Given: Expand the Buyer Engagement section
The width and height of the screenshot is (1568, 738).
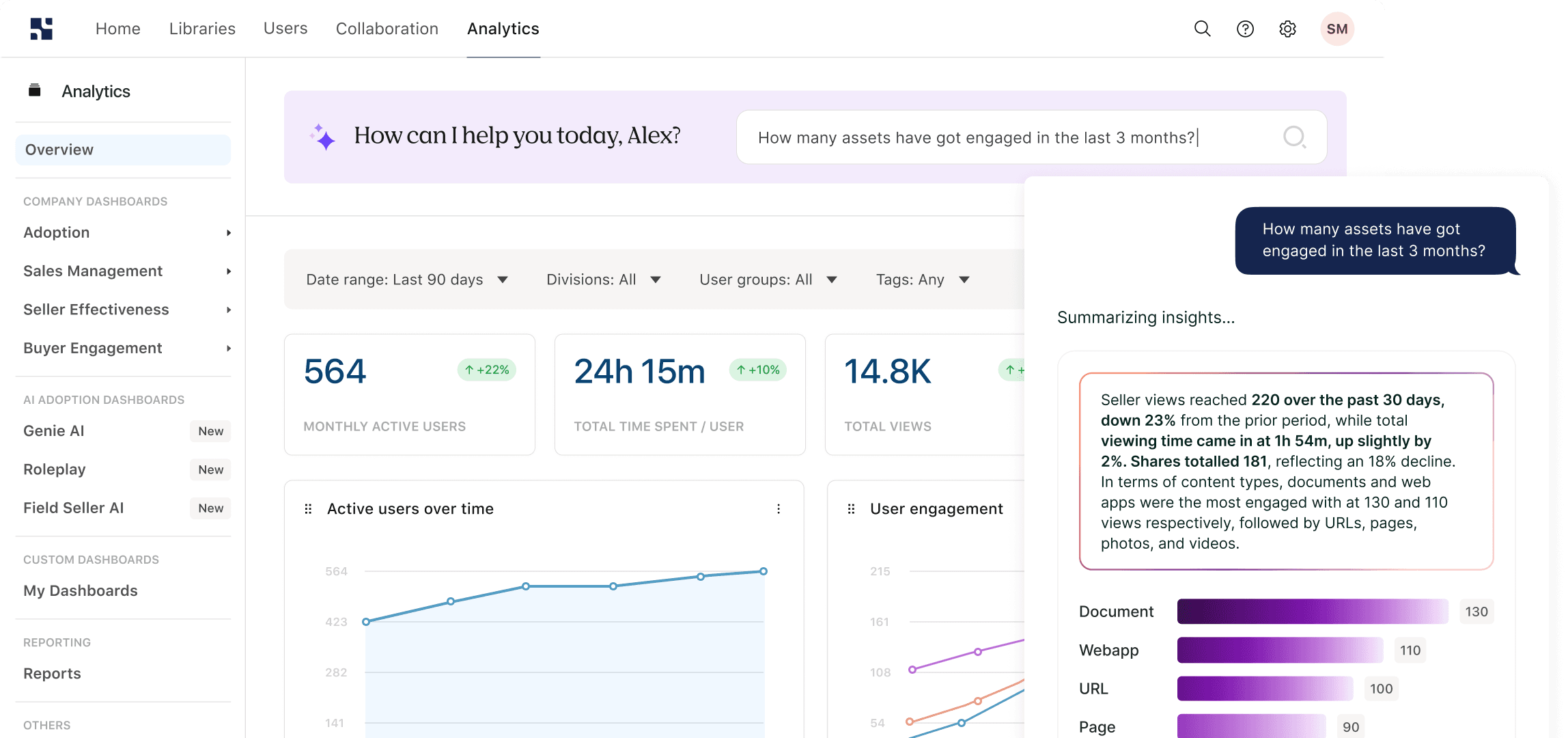Looking at the screenshot, I should coord(127,348).
